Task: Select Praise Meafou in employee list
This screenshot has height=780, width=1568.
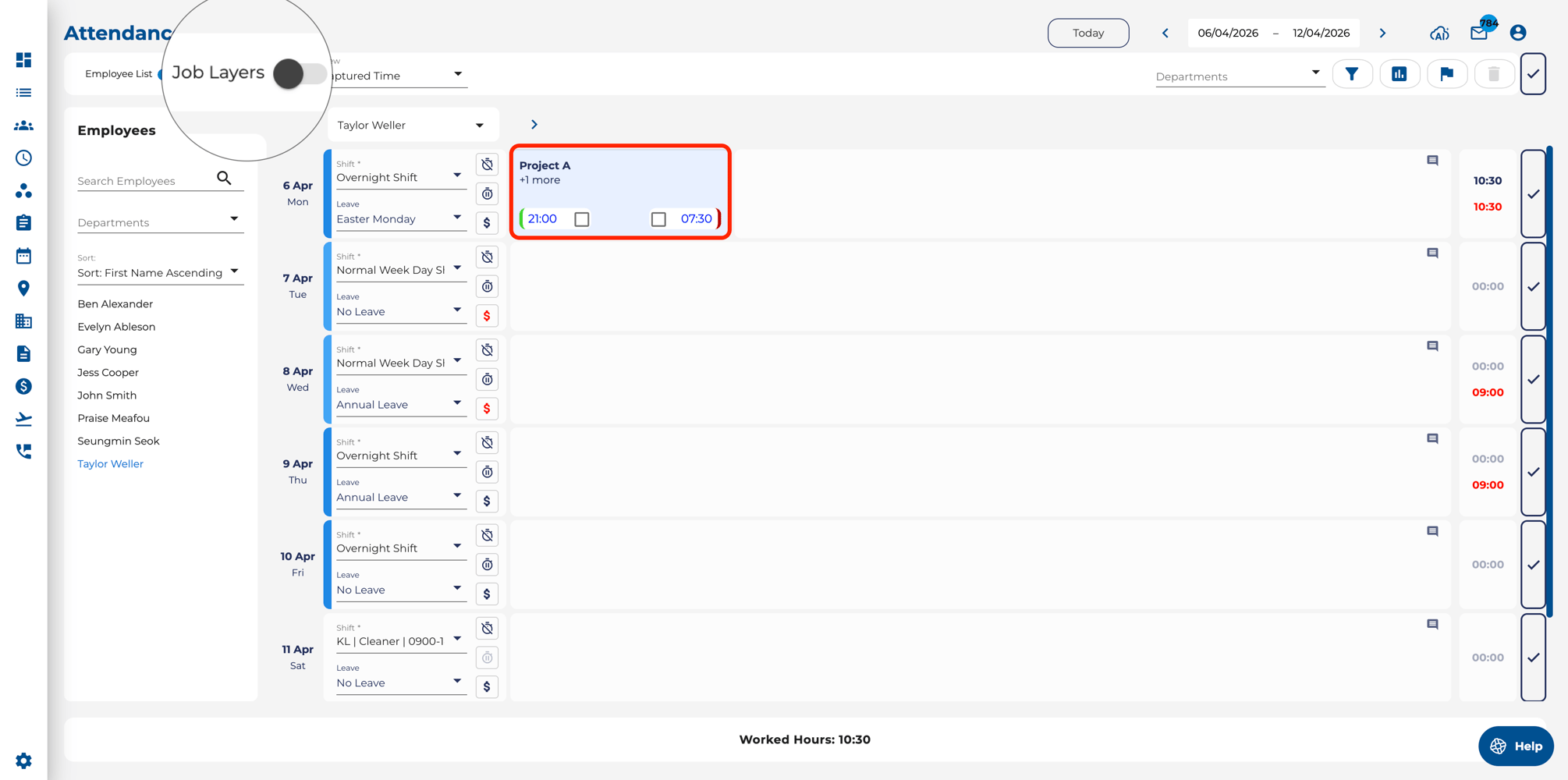Action: (x=114, y=419)
